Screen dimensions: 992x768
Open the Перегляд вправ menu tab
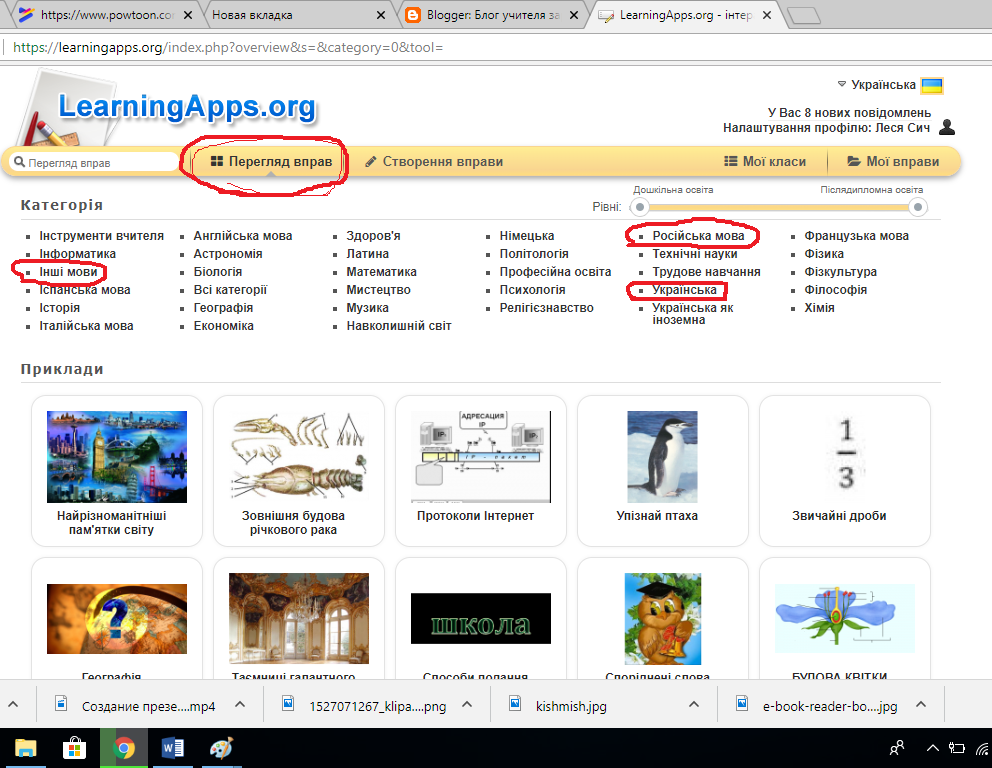[x=271, y=162]
